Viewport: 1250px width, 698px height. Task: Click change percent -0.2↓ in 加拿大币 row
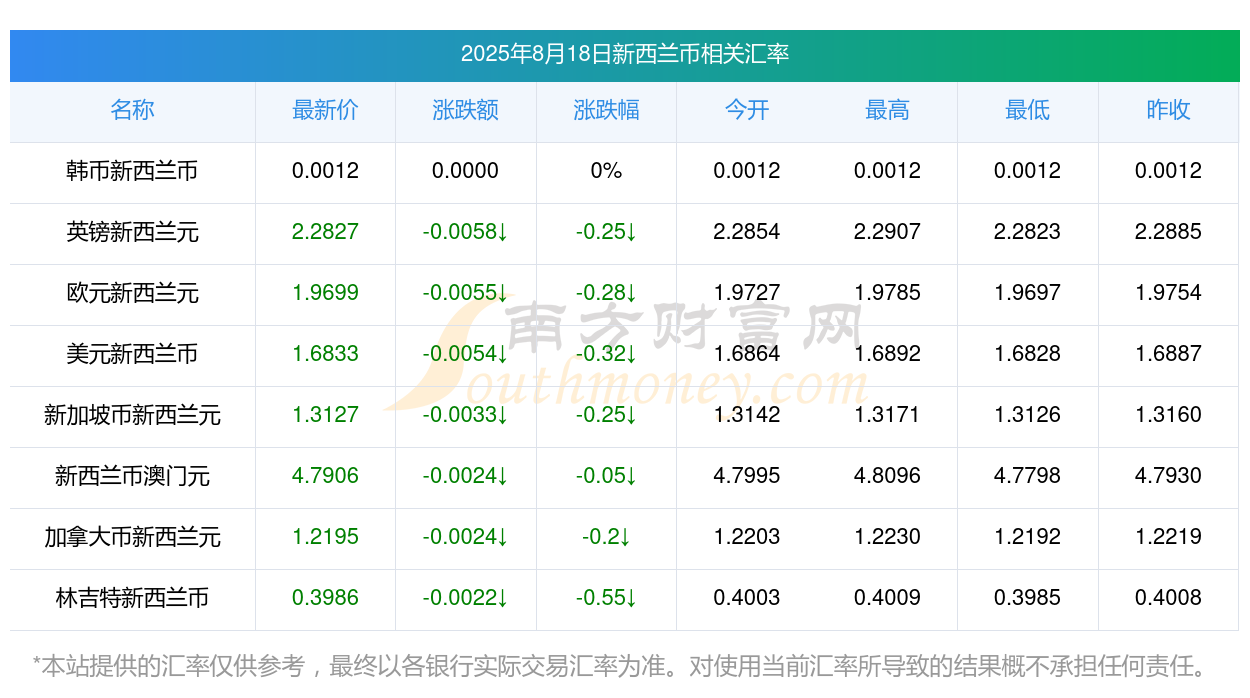(x=606, y=537)
